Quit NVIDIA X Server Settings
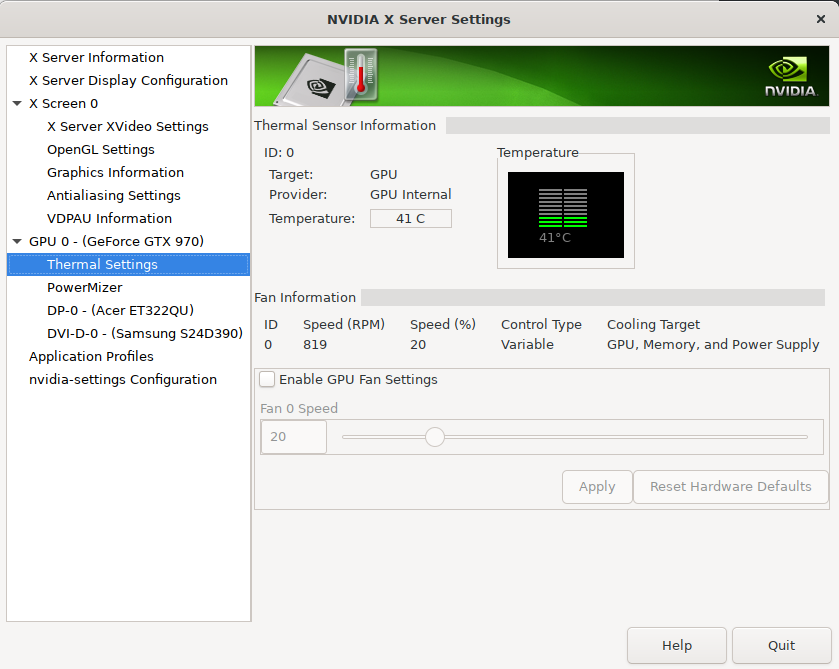The image size is (839, 669). point(781,645)
